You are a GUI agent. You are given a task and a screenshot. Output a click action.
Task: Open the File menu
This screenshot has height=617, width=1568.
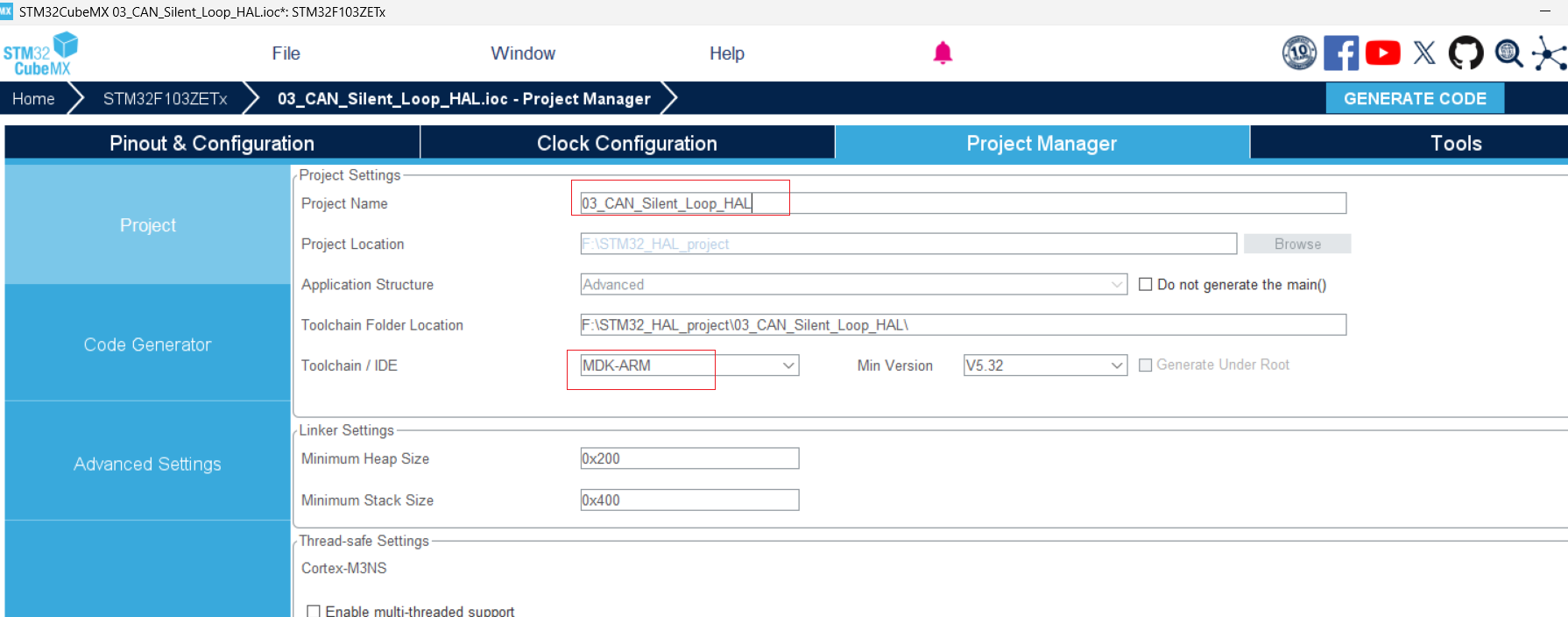click(x=286, y=53)
